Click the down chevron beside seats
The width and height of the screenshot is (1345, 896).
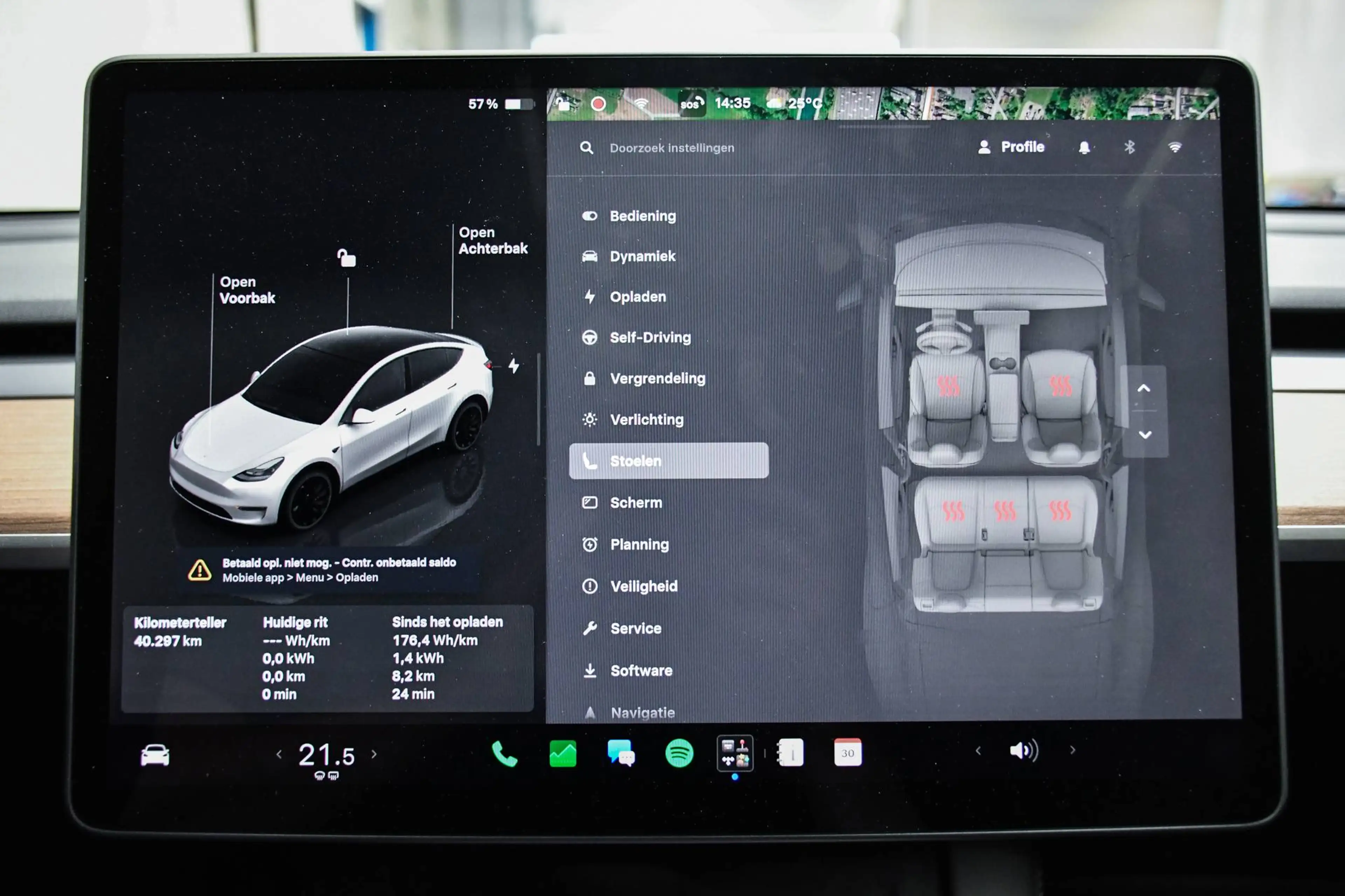1145,435
